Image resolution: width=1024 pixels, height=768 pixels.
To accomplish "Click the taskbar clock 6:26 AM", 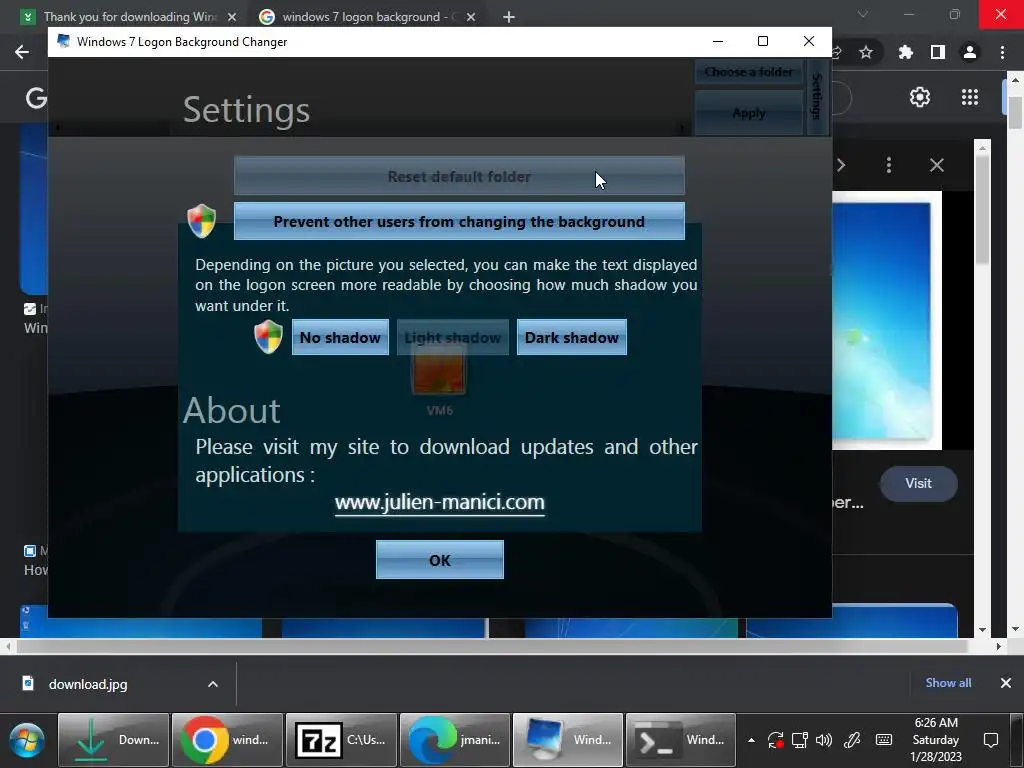I will click(x=936, y=740).
